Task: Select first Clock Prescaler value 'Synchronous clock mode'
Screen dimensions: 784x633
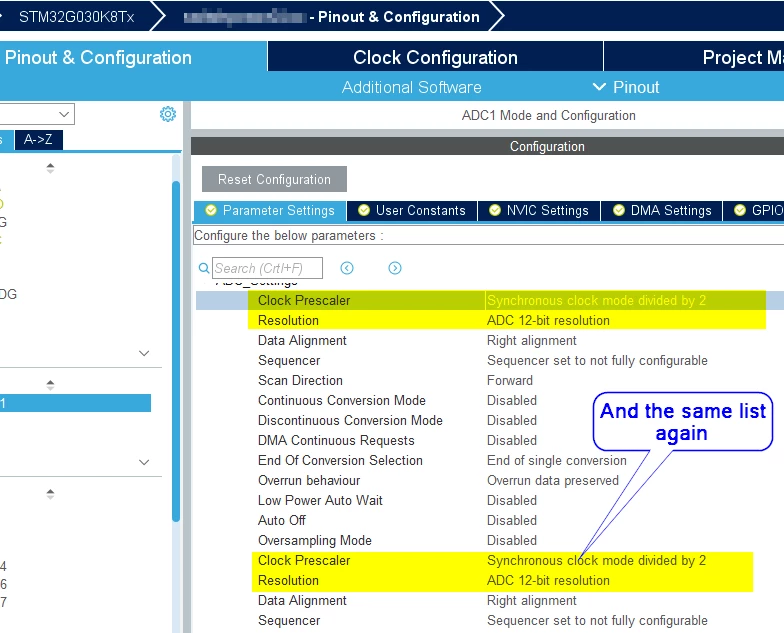Action: pyautogui.click(x=596, y=300)
